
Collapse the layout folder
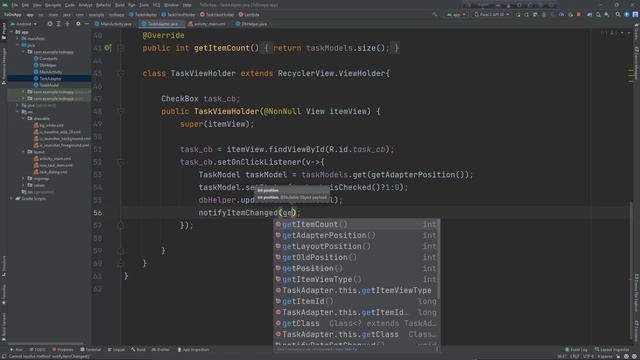coord(24,152)
